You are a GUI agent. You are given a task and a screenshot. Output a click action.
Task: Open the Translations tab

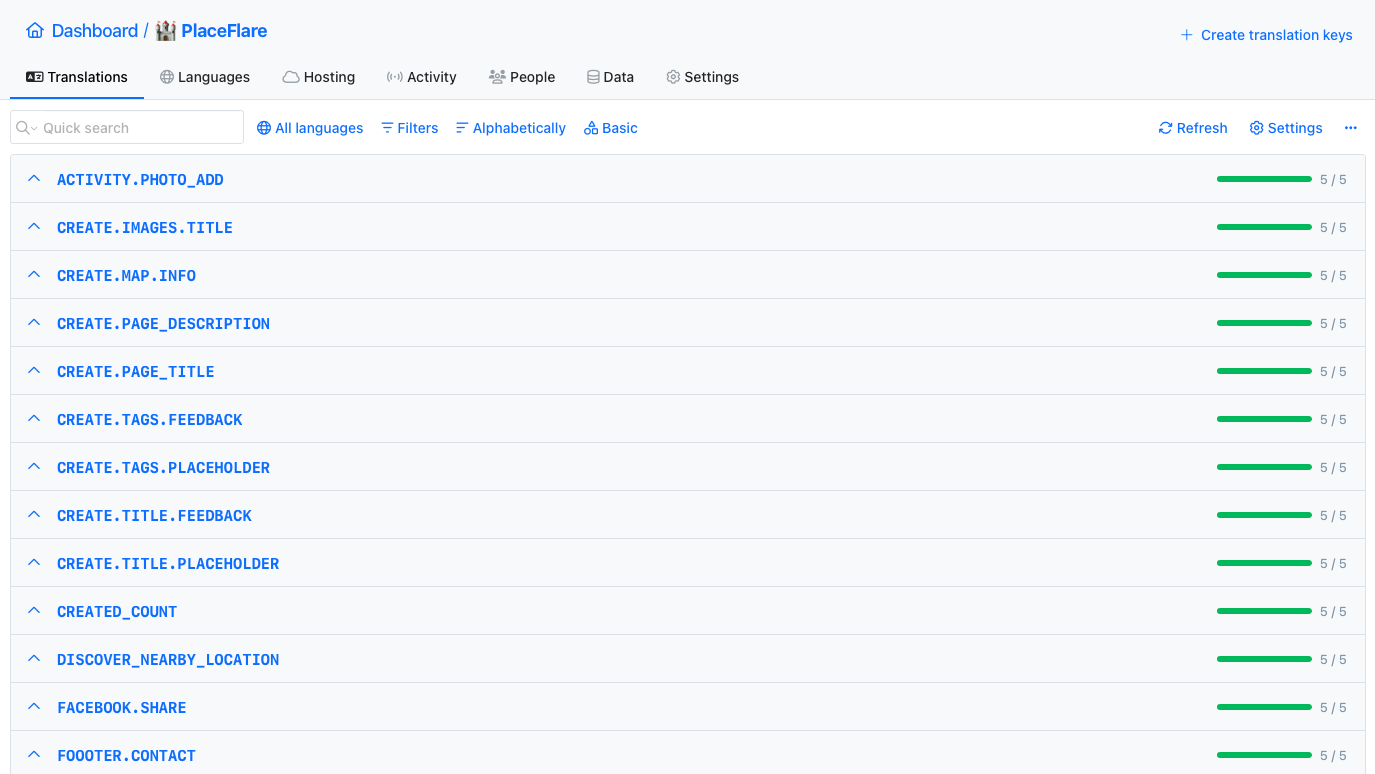[x=77, y=77]
